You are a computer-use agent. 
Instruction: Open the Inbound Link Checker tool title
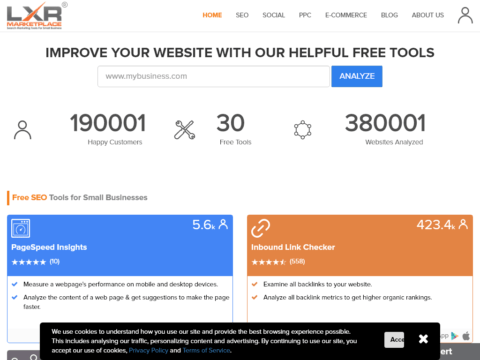coord(293,247)
